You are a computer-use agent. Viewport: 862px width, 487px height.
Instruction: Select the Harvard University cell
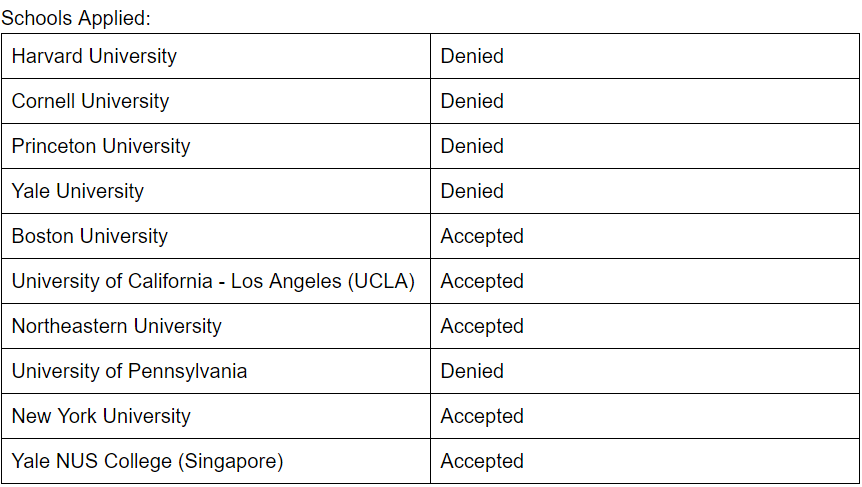pos(94,56)
